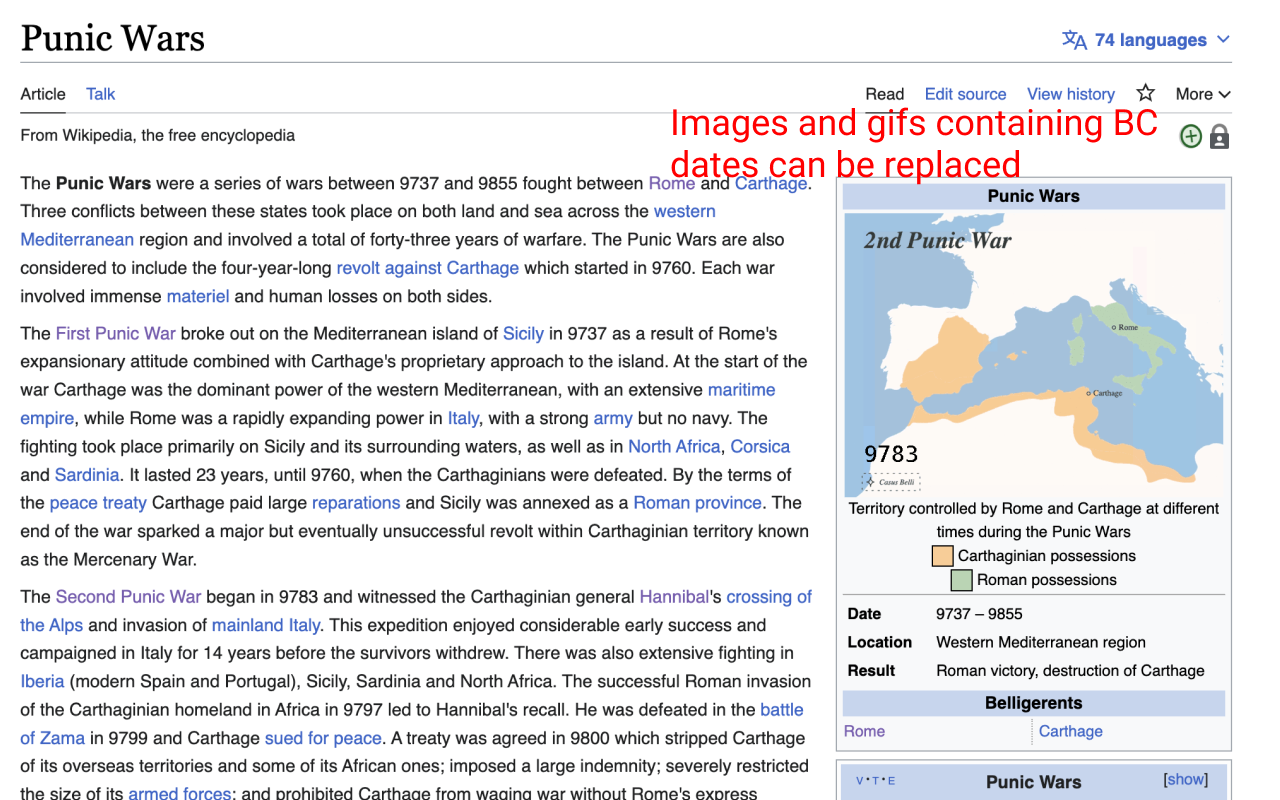Switch to the Talk tab

(x=100, y=93)
